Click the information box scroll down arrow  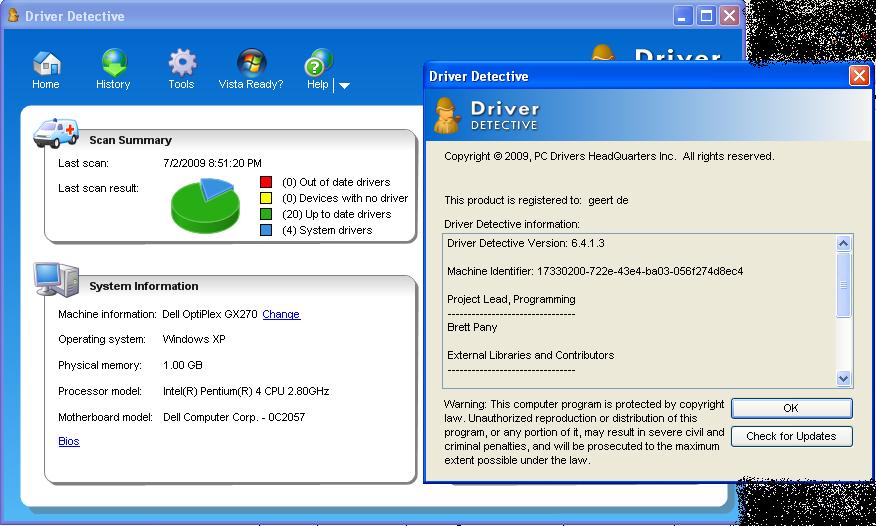844,379
